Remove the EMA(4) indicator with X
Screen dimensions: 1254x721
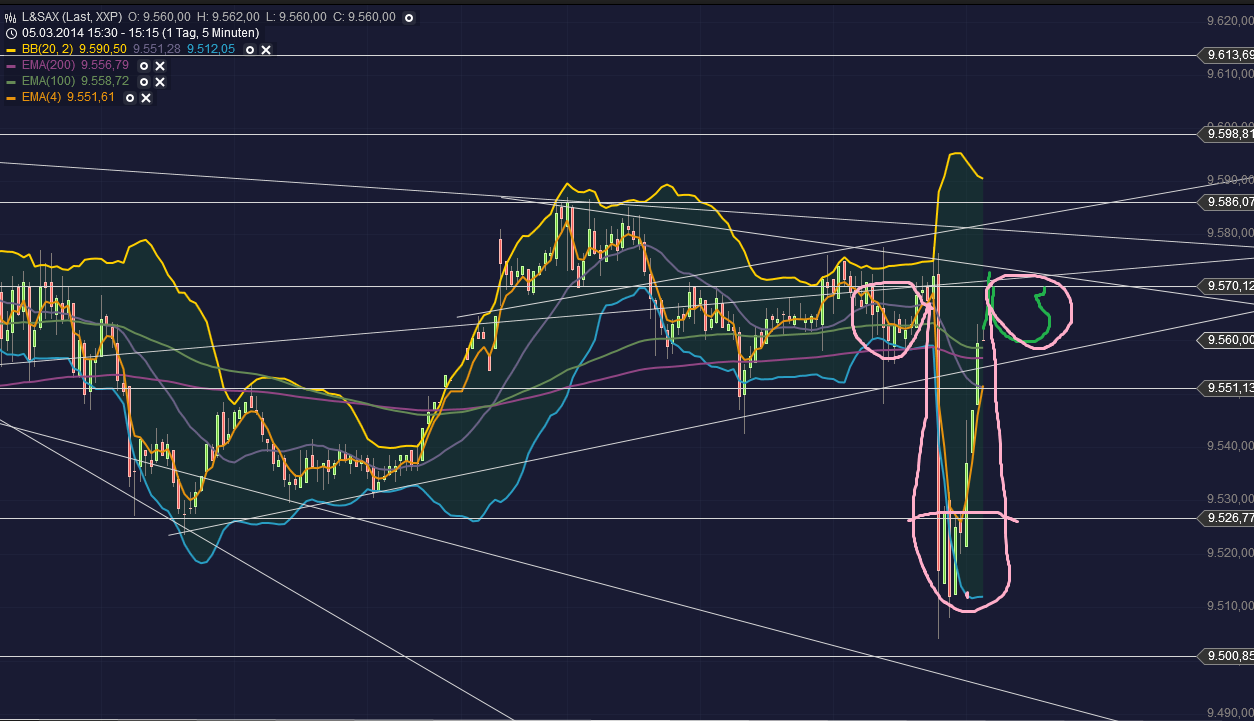[146, 97]
